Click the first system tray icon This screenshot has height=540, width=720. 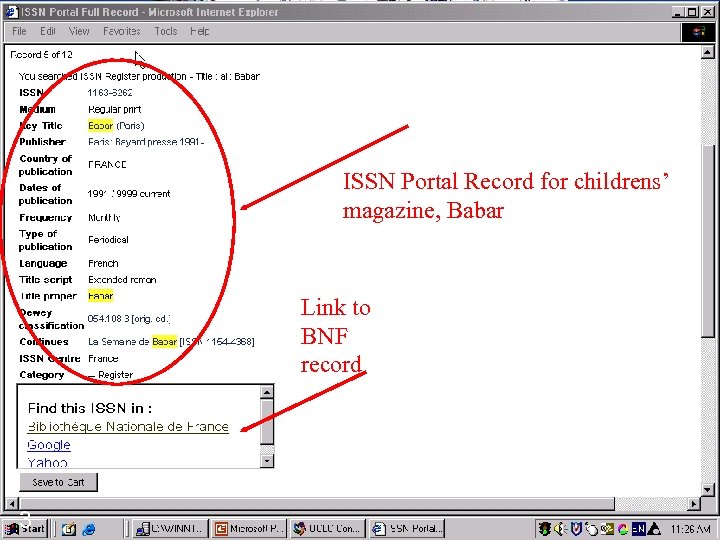pyautogui.click(x=544, y=529)
